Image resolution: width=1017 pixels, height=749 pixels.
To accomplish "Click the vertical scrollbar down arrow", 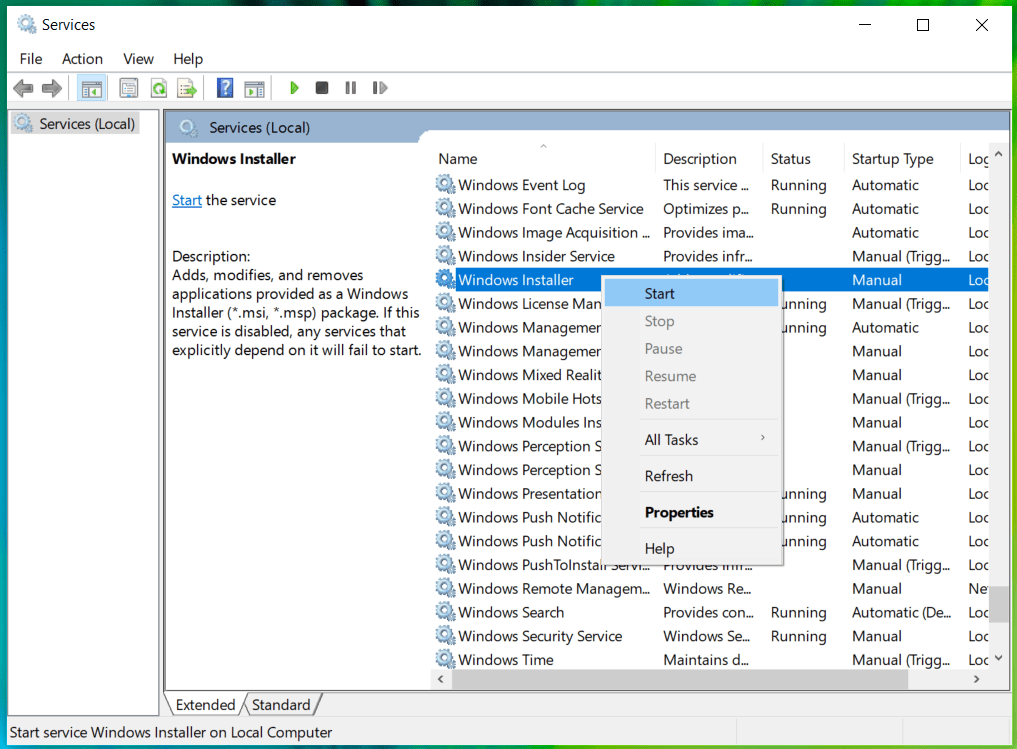I will pos(998,658).
